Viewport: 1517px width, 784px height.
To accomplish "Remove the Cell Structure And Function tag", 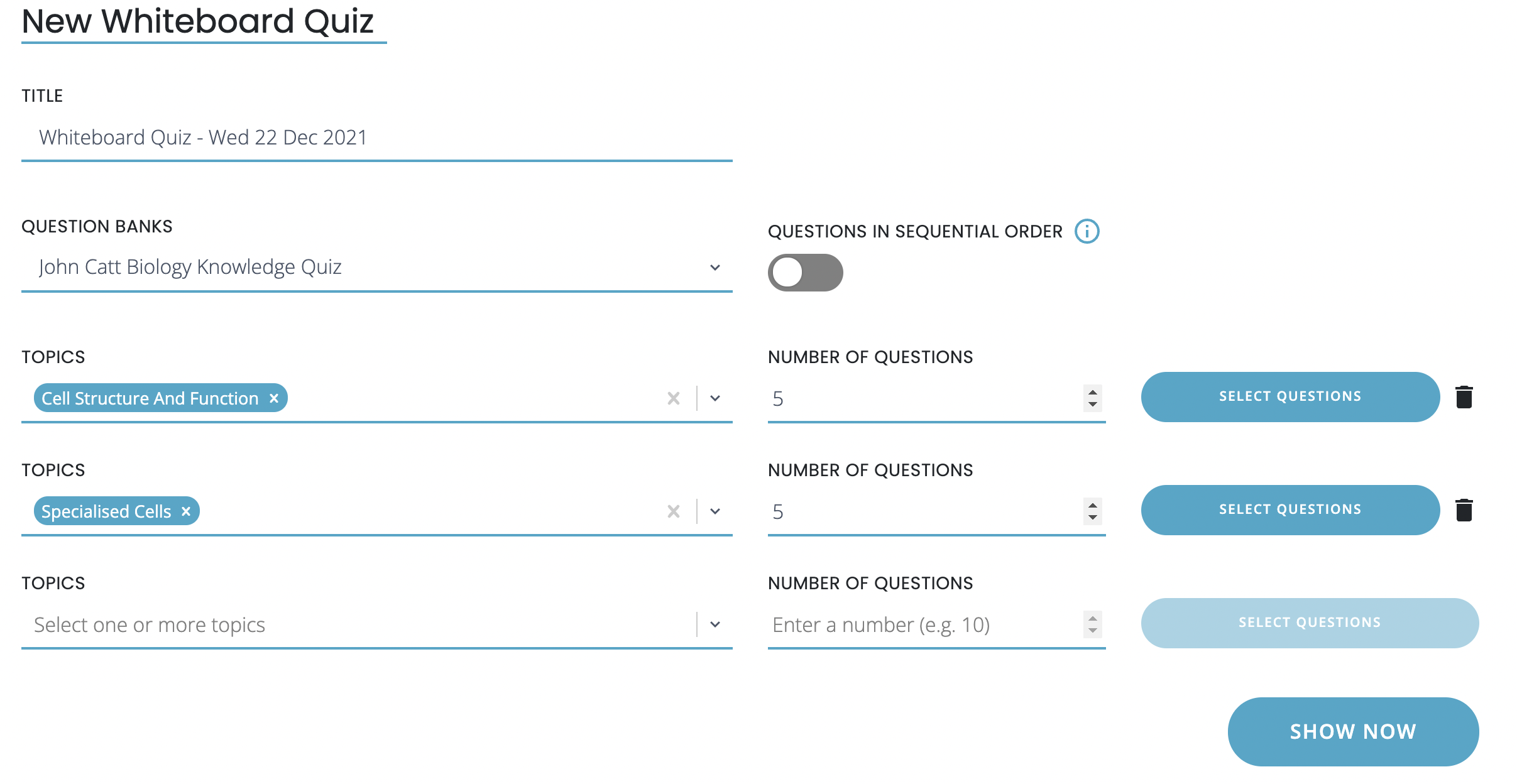I will [x=274, y=398].
